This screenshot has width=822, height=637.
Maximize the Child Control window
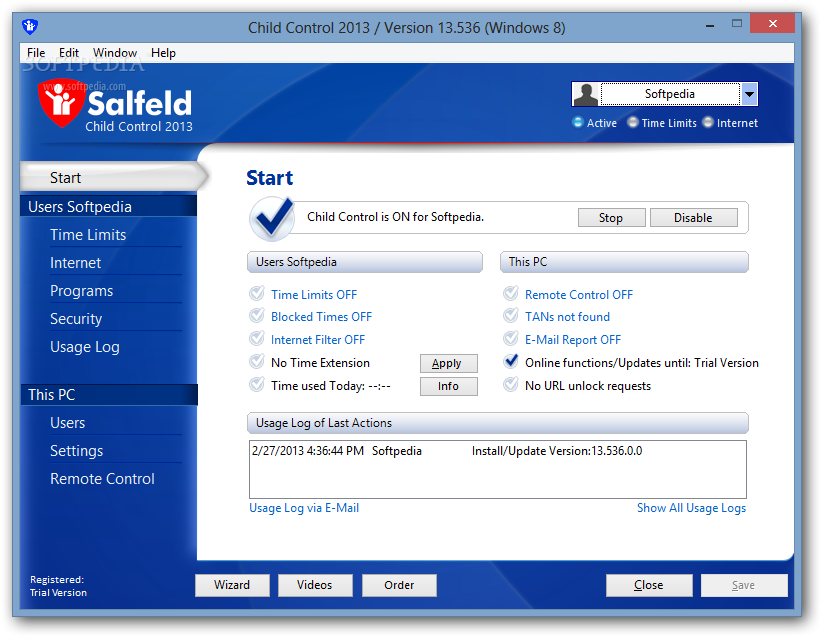click(737, 24)
